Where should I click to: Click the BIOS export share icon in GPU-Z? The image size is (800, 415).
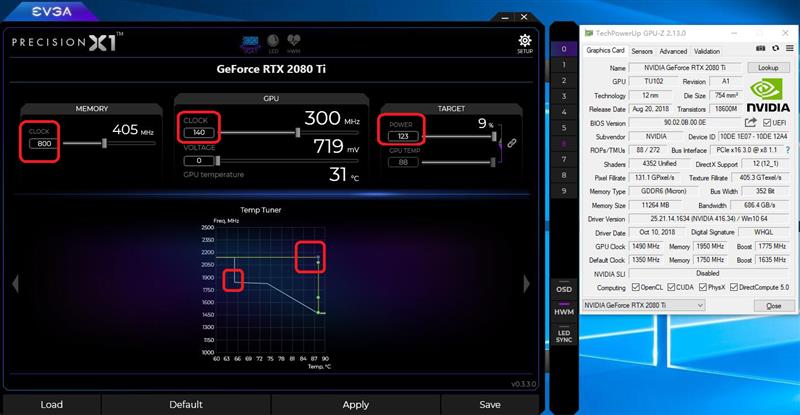(x=750, y=123)
